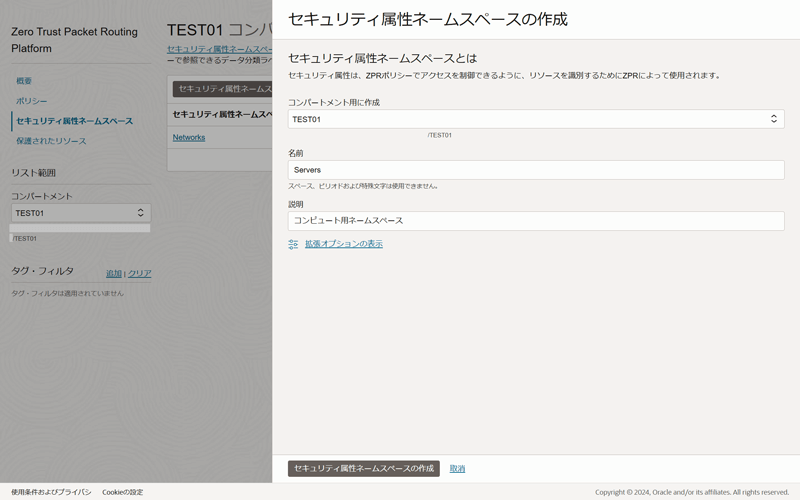800x500 pixels.
Task: Click the セキュリティ属性ネームスペース table column header
Action: point(222,114)
